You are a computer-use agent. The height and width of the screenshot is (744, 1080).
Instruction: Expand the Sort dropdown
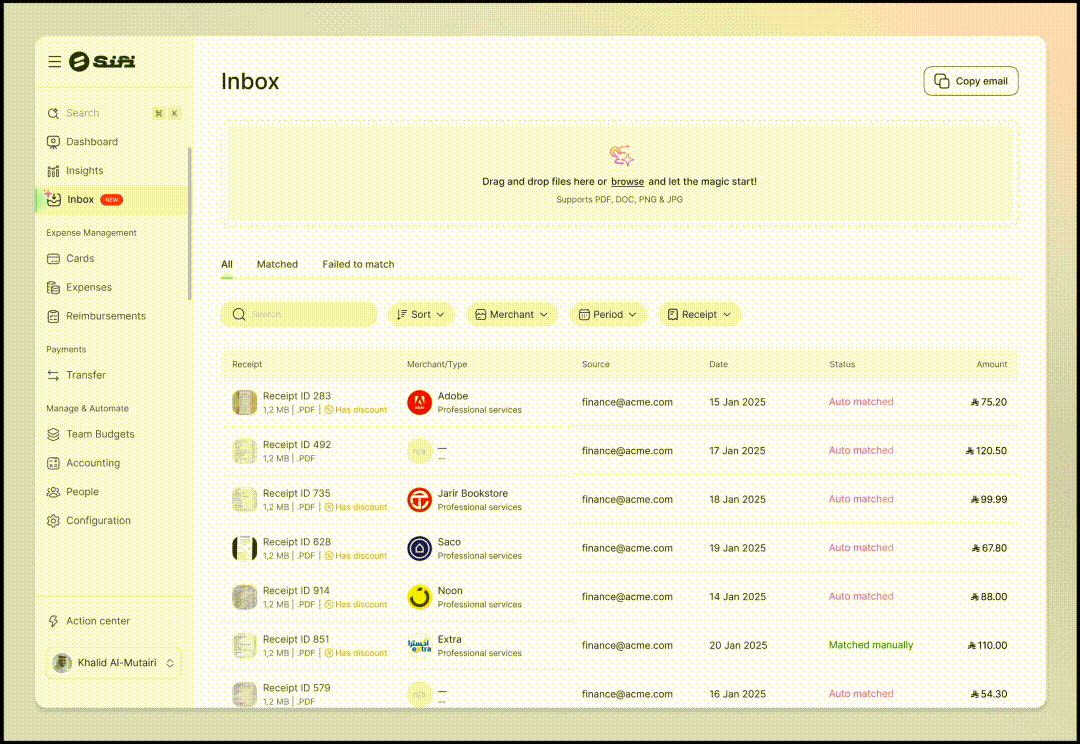click(421, 314)
